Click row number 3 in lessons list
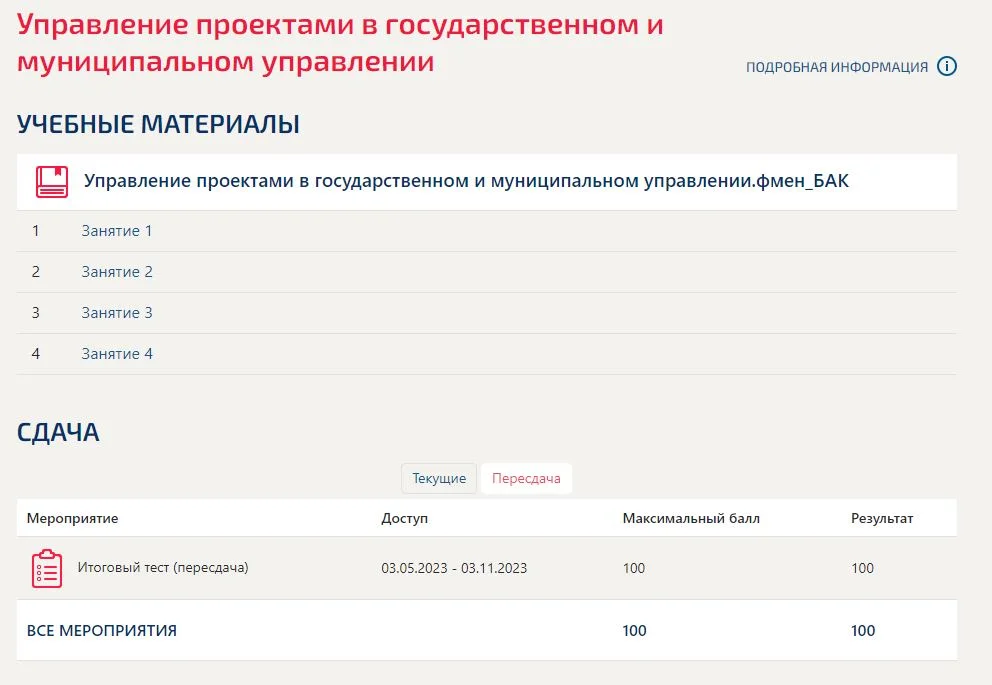The image size is (992, 685). pos(36,313)
